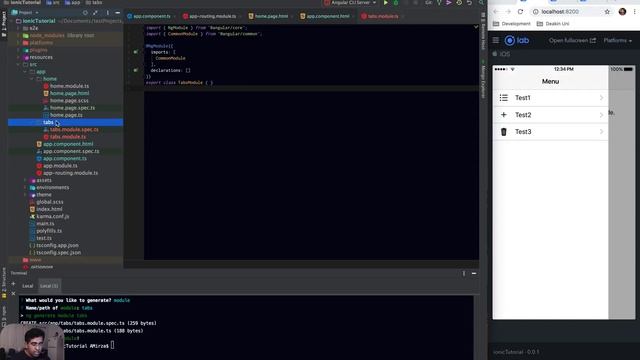The image size is (640, 360).
Task: Open the Ionic Lab hamburger menu
Action: 496,40
